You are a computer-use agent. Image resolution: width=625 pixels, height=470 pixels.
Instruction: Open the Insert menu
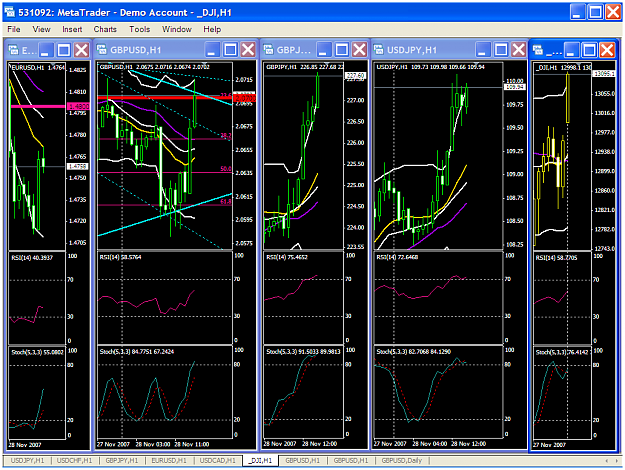72,29
